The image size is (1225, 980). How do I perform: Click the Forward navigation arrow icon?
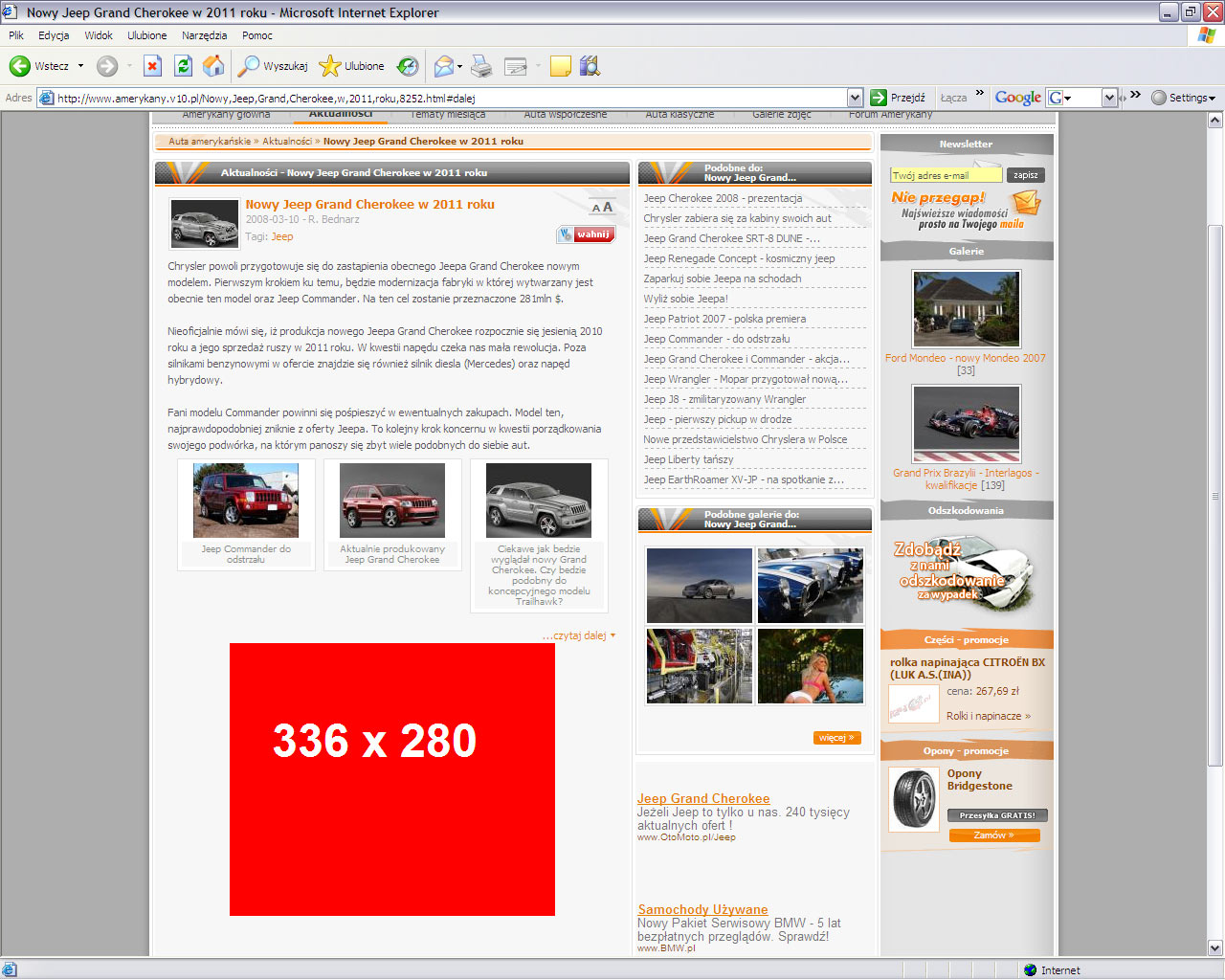[x=107, y=66]
